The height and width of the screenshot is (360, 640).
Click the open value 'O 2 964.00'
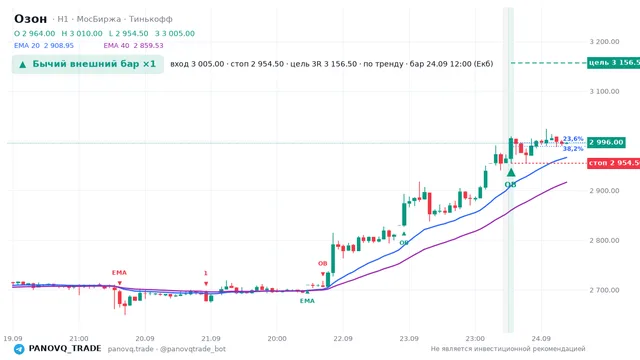(34, 33)
